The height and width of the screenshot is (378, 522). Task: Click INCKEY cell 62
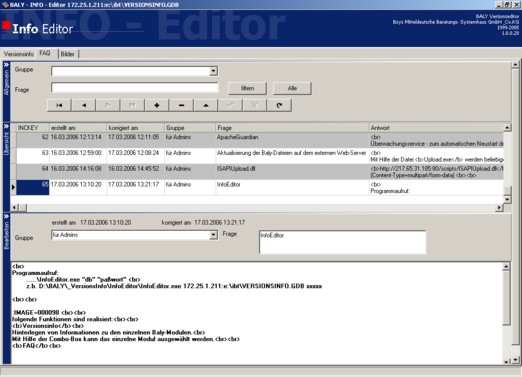pyautogui.click(x=33, y=140)
